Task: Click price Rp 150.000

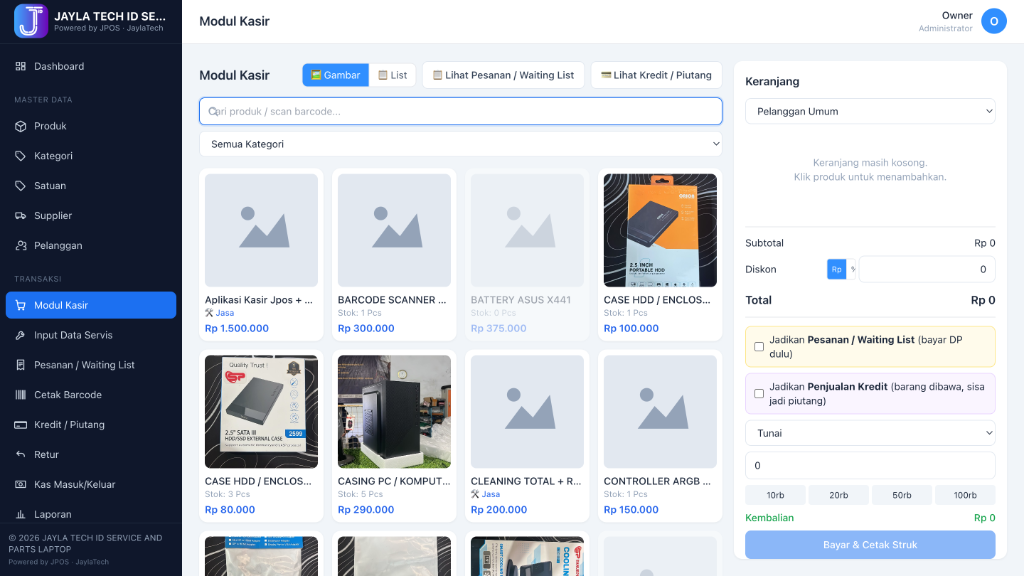Action: point(631,510)
